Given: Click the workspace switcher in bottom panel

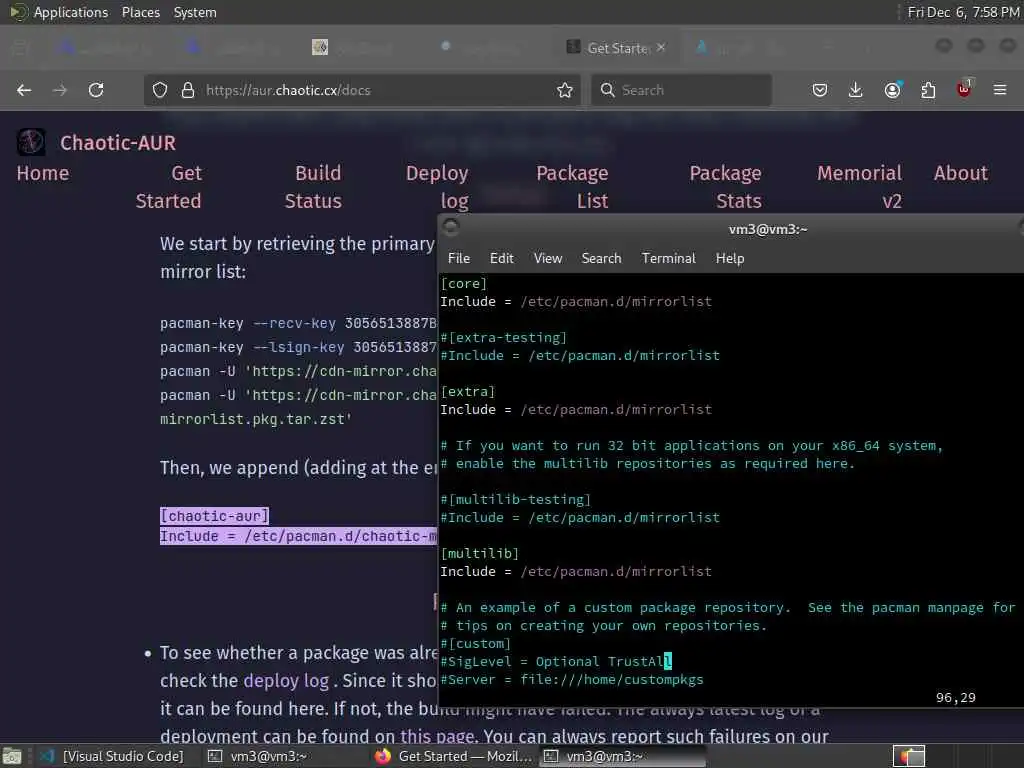Looking at the screenshot, I should 908,757.
